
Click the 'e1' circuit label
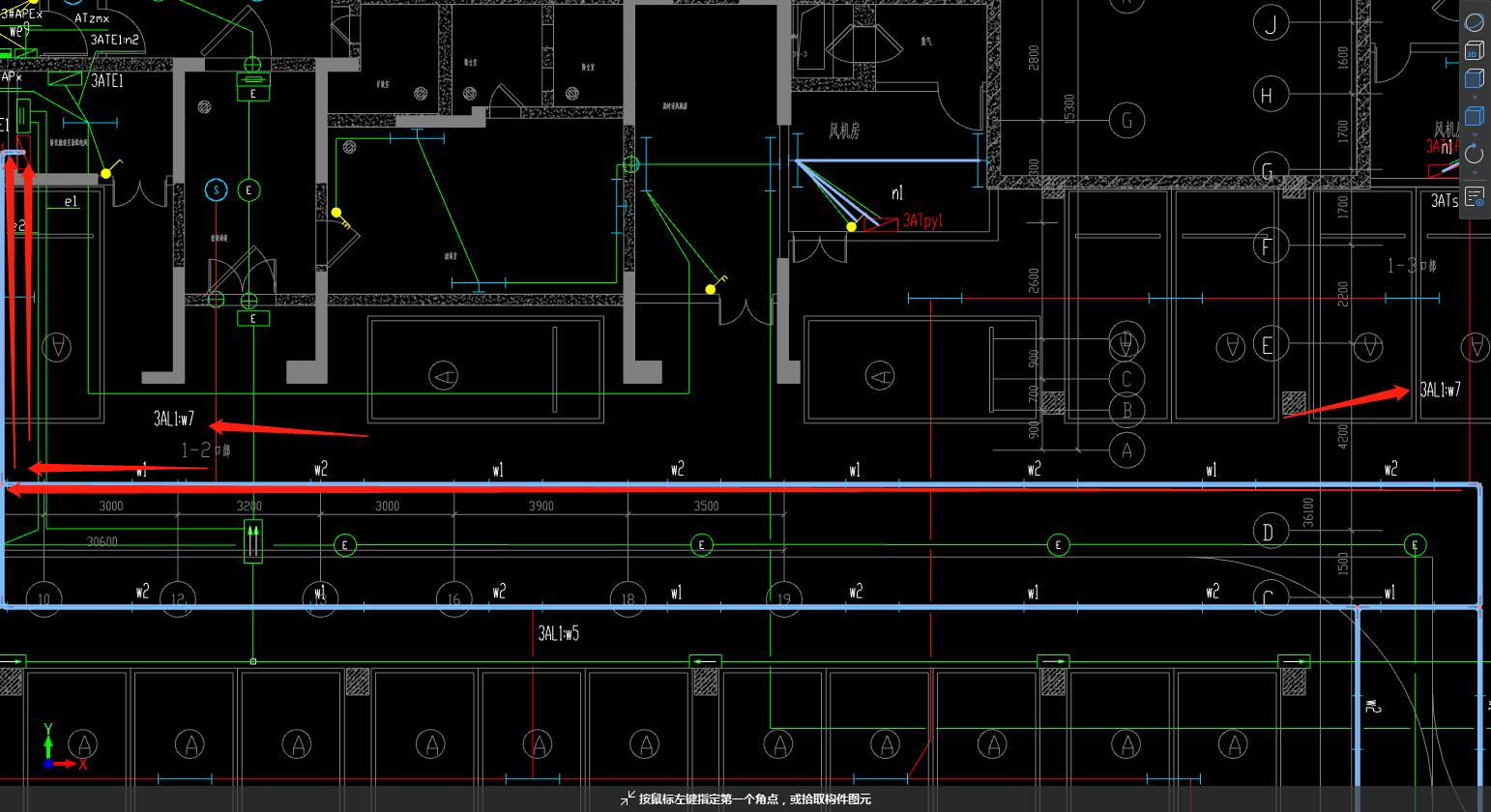pyautogui.click(x=71, y=202)
